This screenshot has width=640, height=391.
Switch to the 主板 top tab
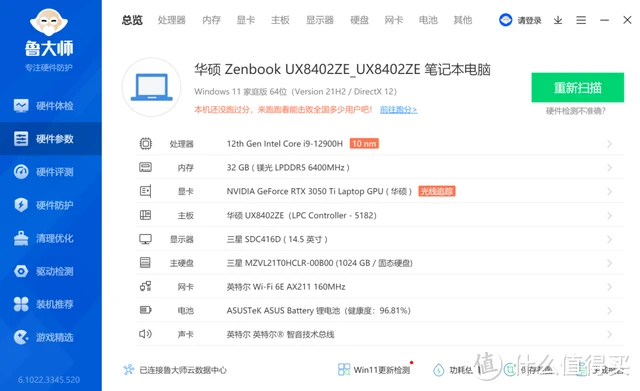click(x=280, y=20)
